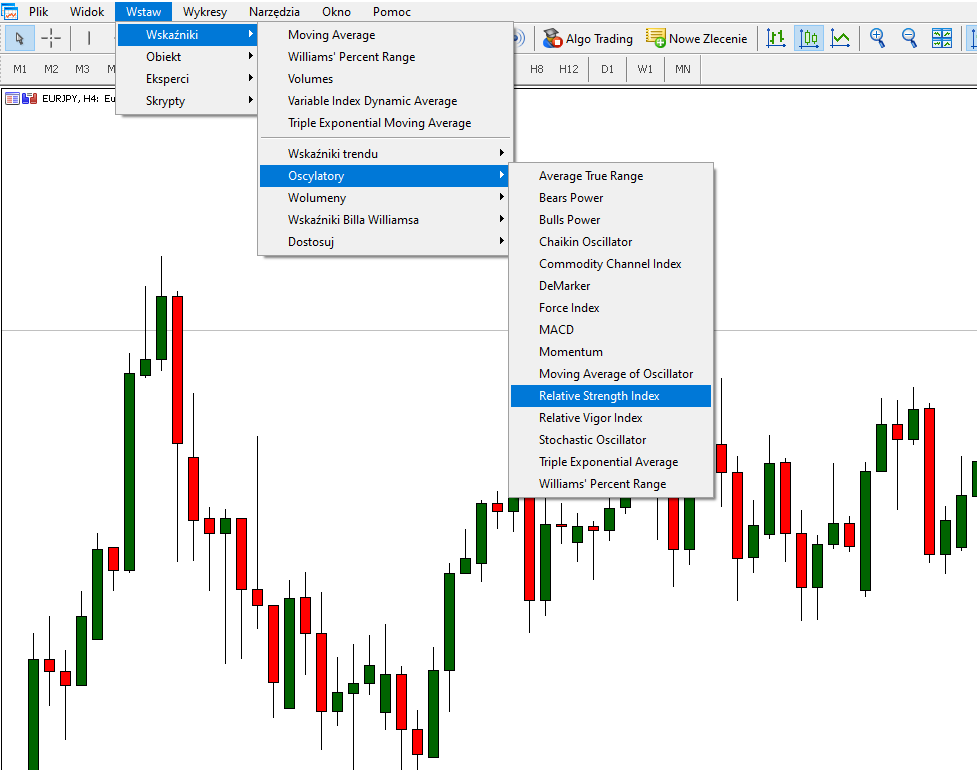The width and height of the screenshot is (977, 770).
Task: Zoom out of the chart
Action: (x=909, y=39)
